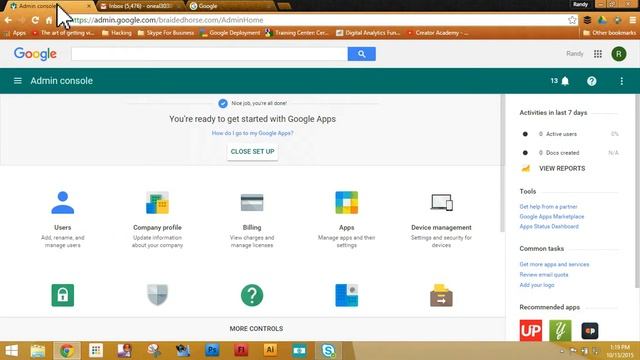Expand the MORE CONTROLS bar
This screenshot has width=640, height=360.
[253, 329]
